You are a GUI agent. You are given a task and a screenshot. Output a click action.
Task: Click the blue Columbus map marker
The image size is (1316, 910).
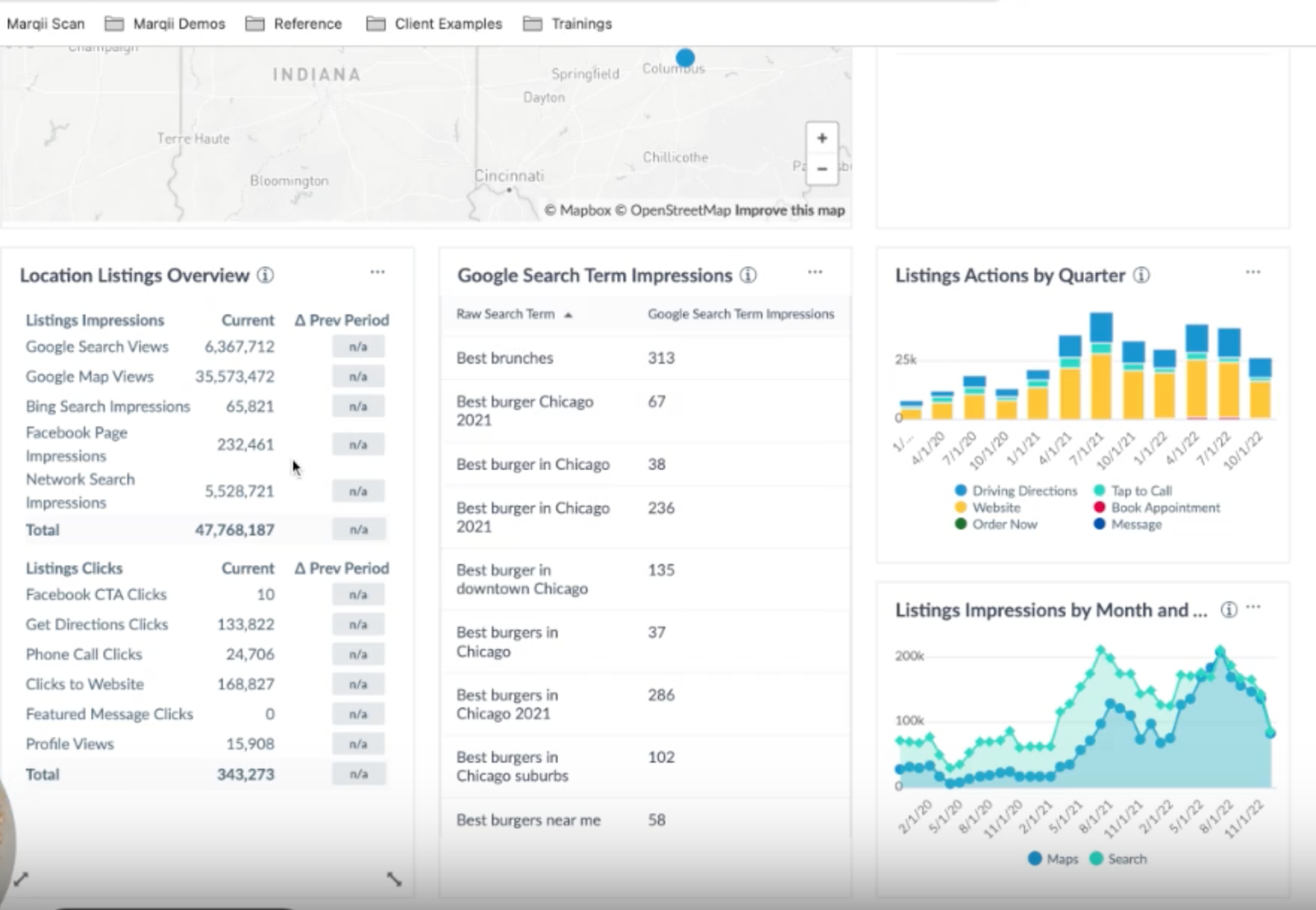(x=685, y=58)
